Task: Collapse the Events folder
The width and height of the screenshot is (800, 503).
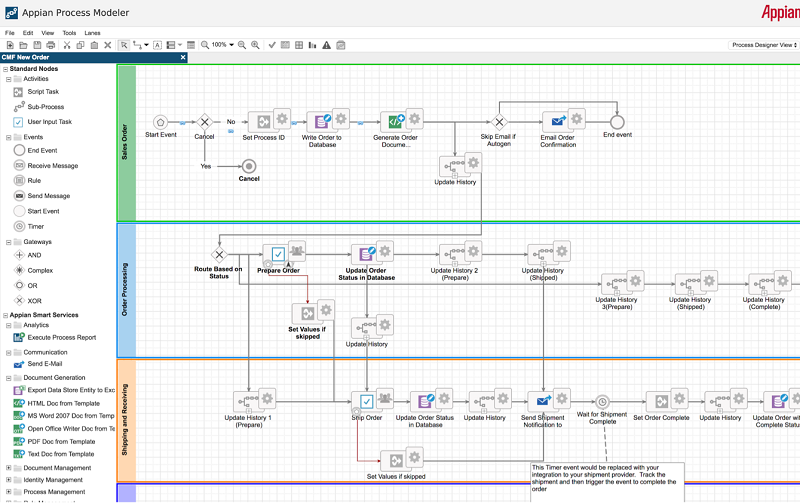Action: click(x=8, y=137)
